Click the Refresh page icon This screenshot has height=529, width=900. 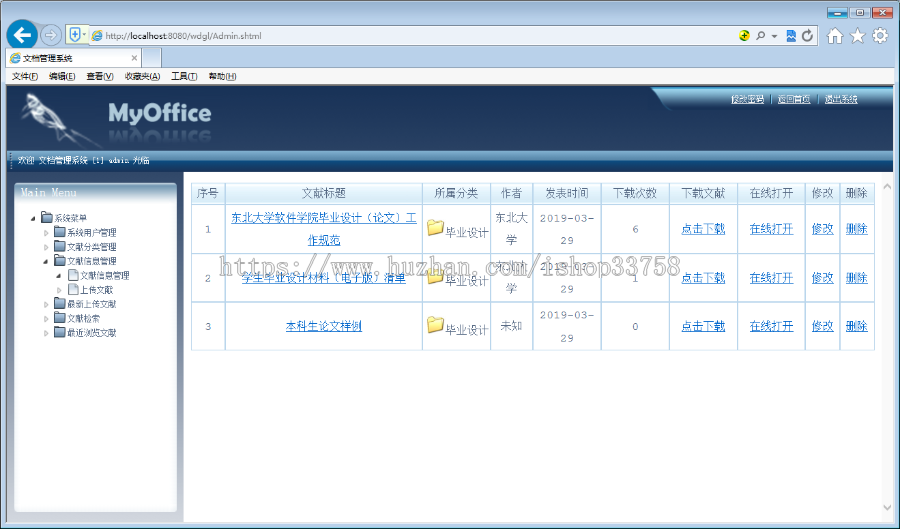tap(808, 36)
